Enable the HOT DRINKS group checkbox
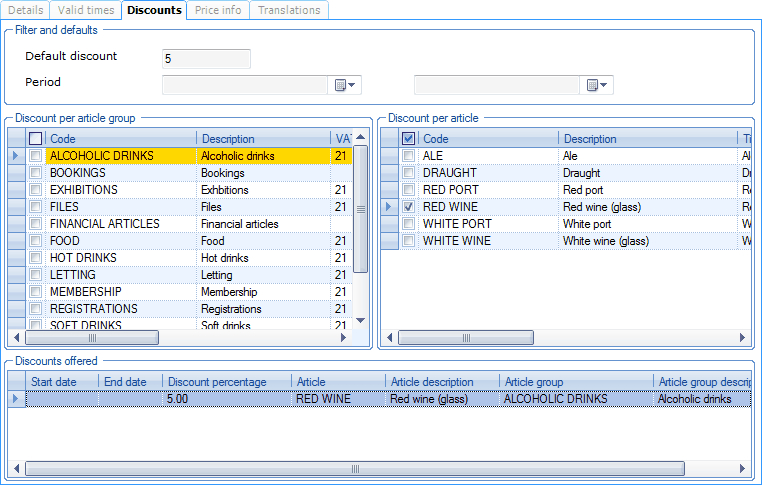This screenshot has height=485, width=762. (x=36, y=258)
